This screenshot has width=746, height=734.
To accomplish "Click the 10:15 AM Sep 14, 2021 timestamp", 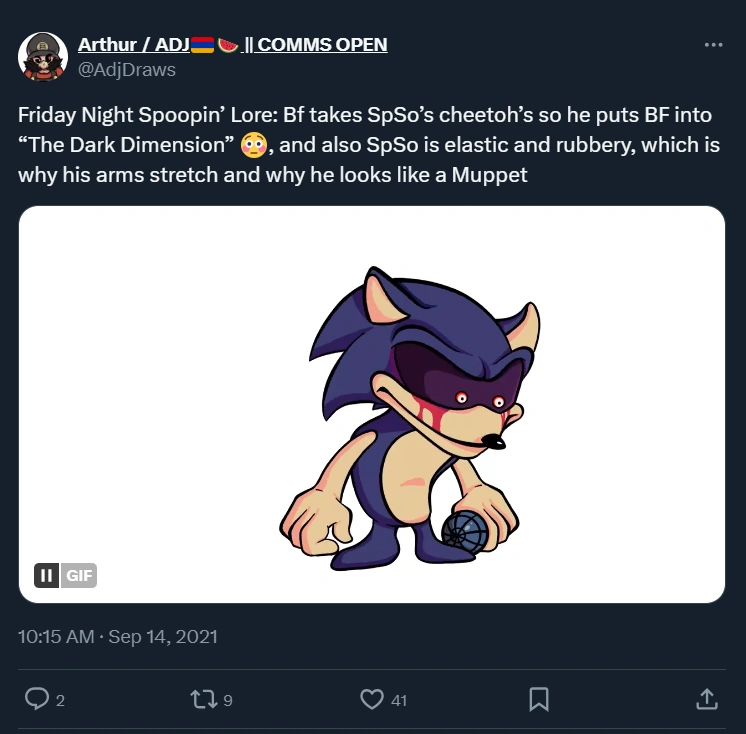I will 118,636.
